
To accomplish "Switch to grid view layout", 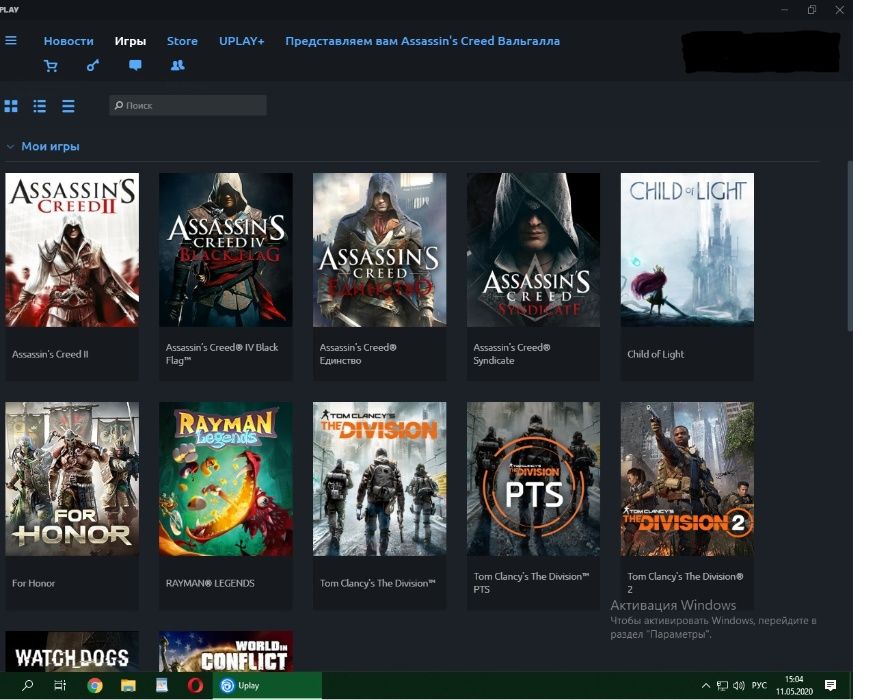I will (11, 106).
